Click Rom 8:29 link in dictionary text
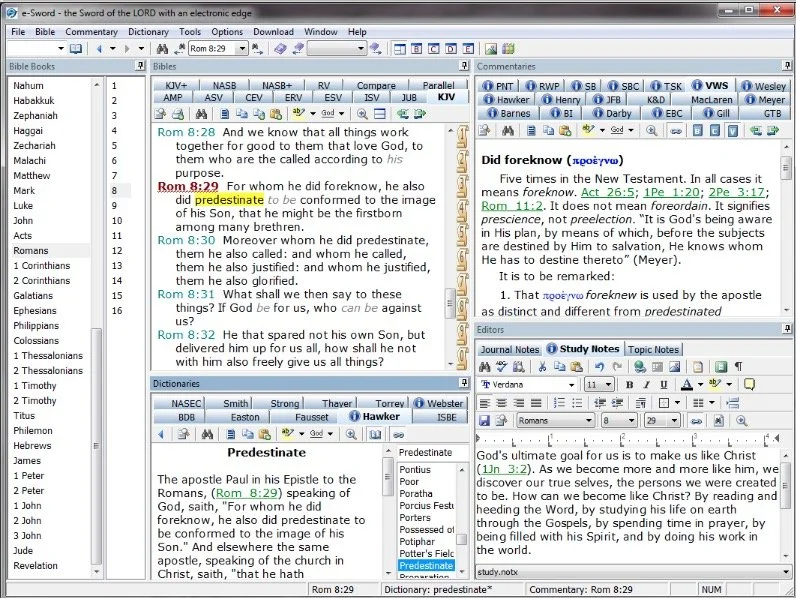This screenshot has width=796, height=598. (x=247, y=493)
